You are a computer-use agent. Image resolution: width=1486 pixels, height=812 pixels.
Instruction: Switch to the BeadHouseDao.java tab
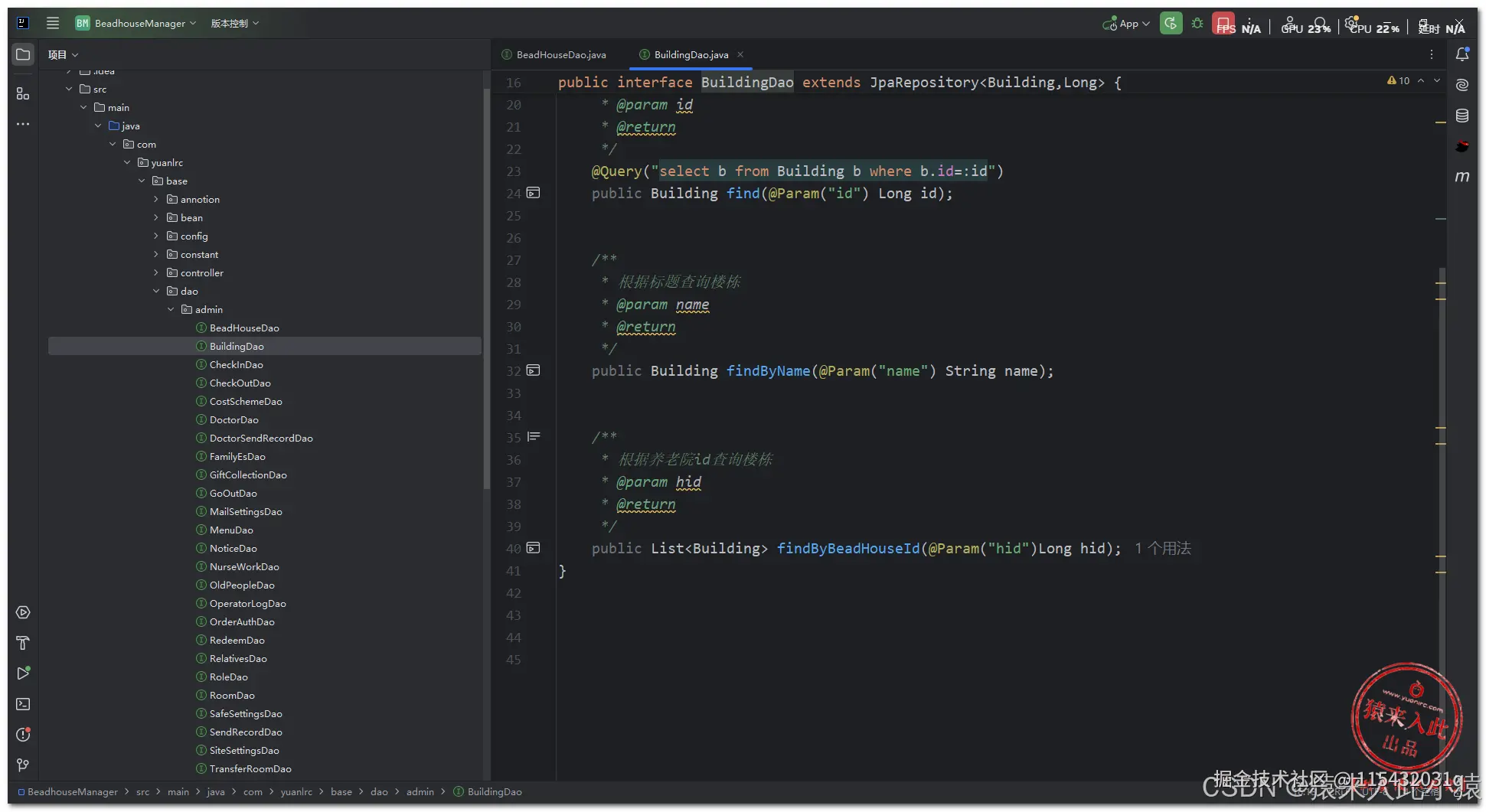click(x=554, y=54)
